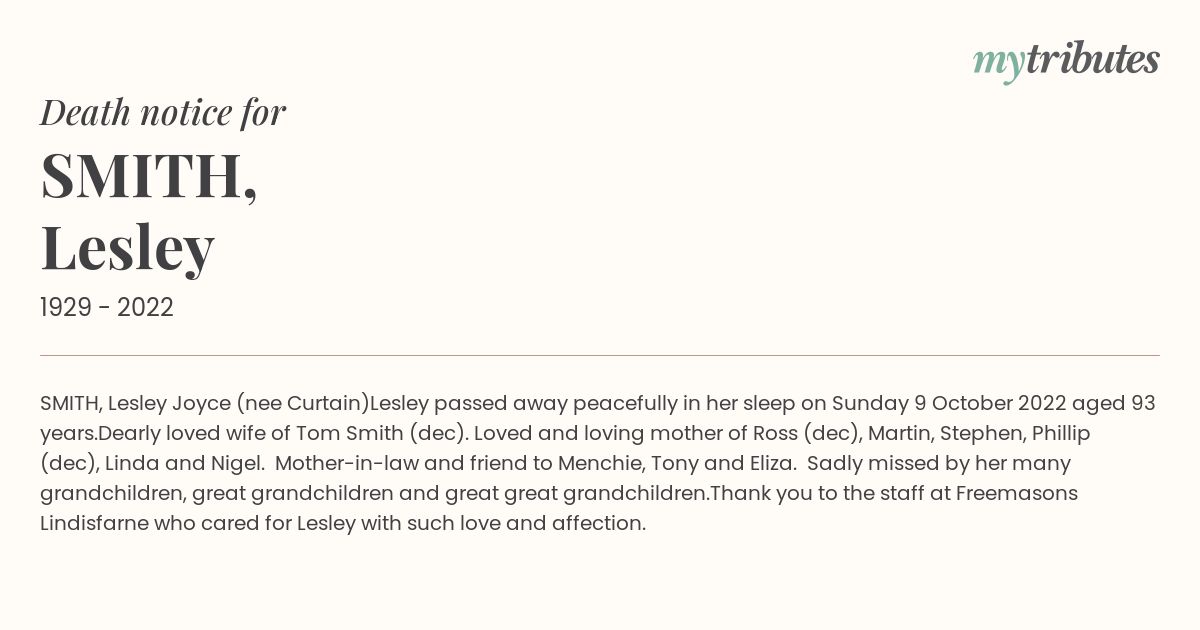The width and height of the screenshot is (1200, 630).
Task: Click the word "Freemasons" in the notice
Action: (1017, 494)
